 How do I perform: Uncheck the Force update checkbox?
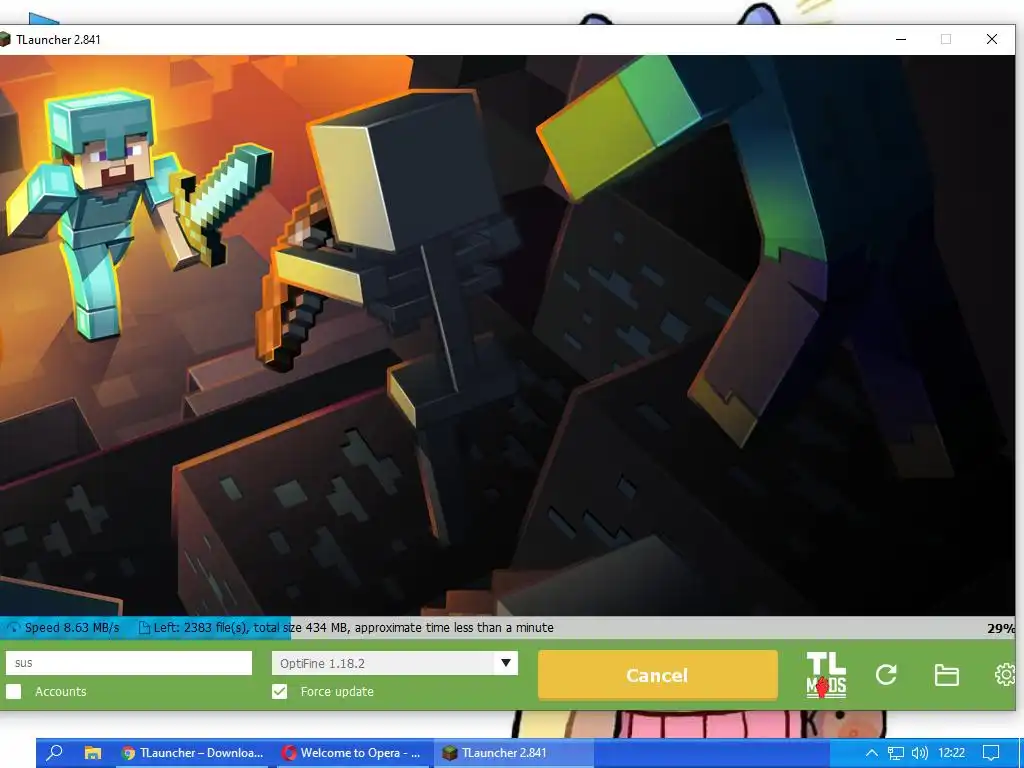tap(280, 692)
